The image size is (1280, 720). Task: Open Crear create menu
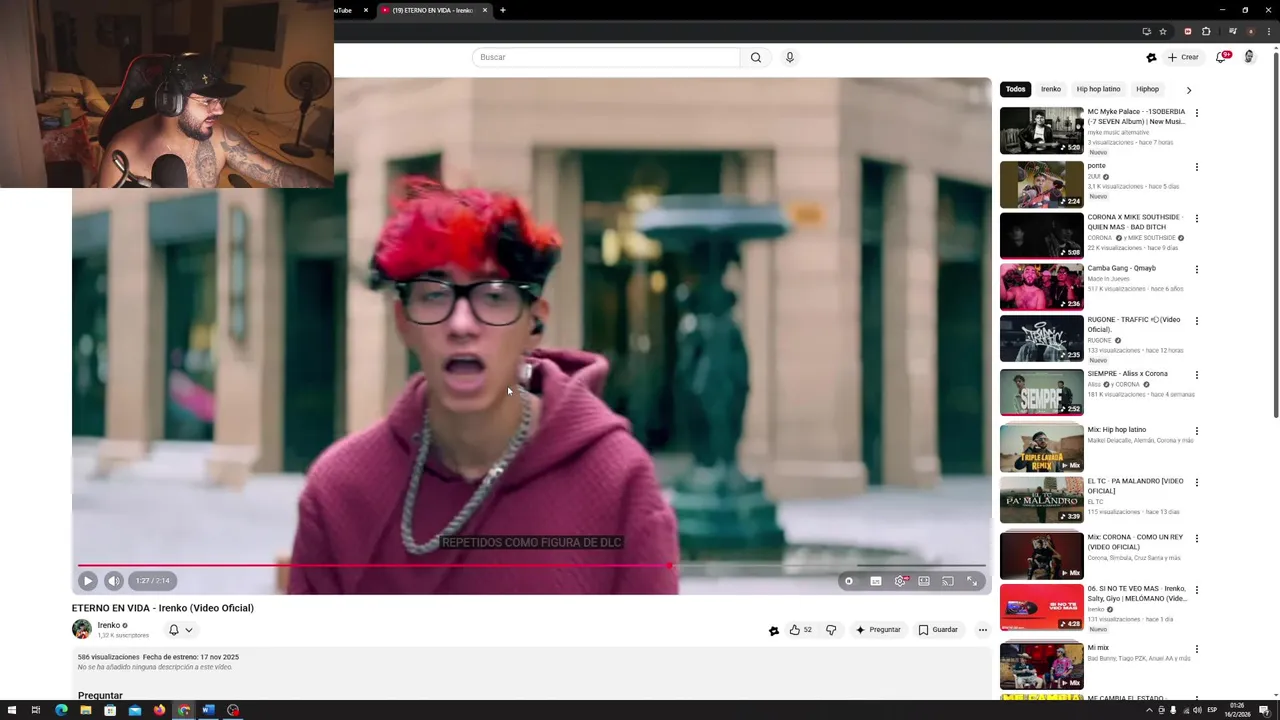1183,57
